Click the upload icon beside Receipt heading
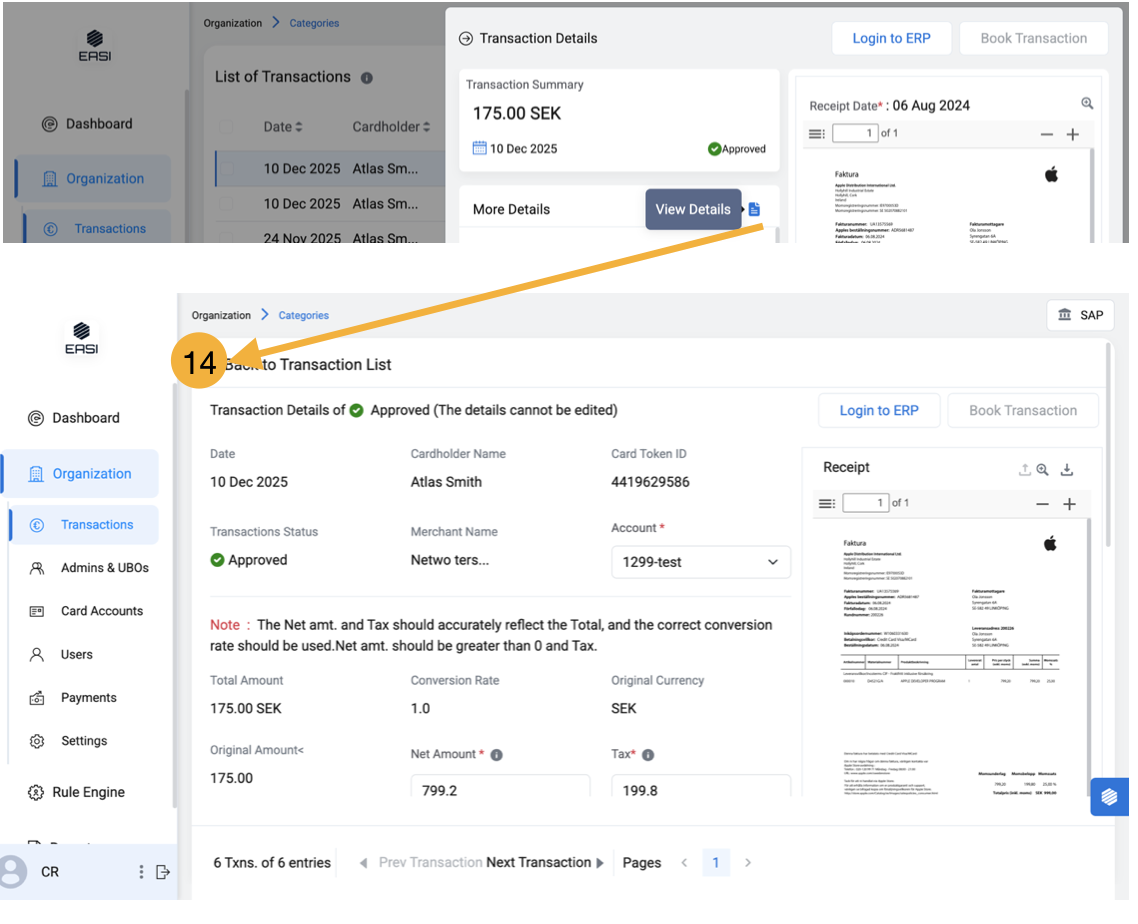 point(1023,470)
